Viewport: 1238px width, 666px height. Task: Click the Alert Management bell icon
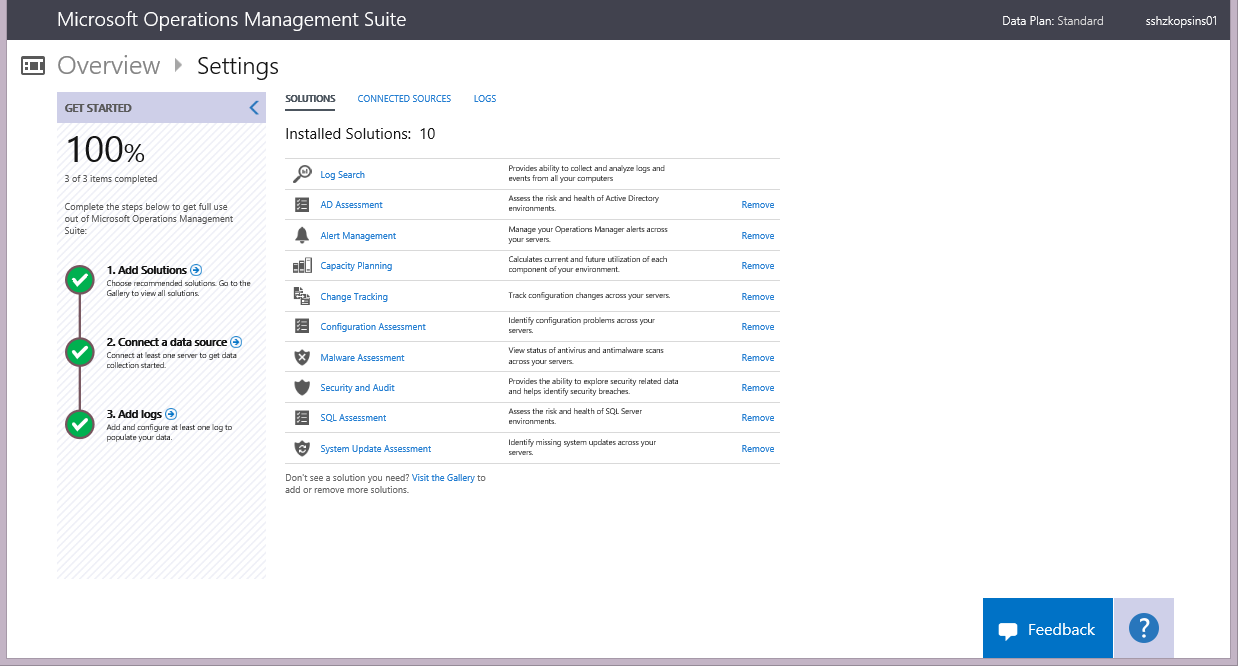[x=301, y=234]
